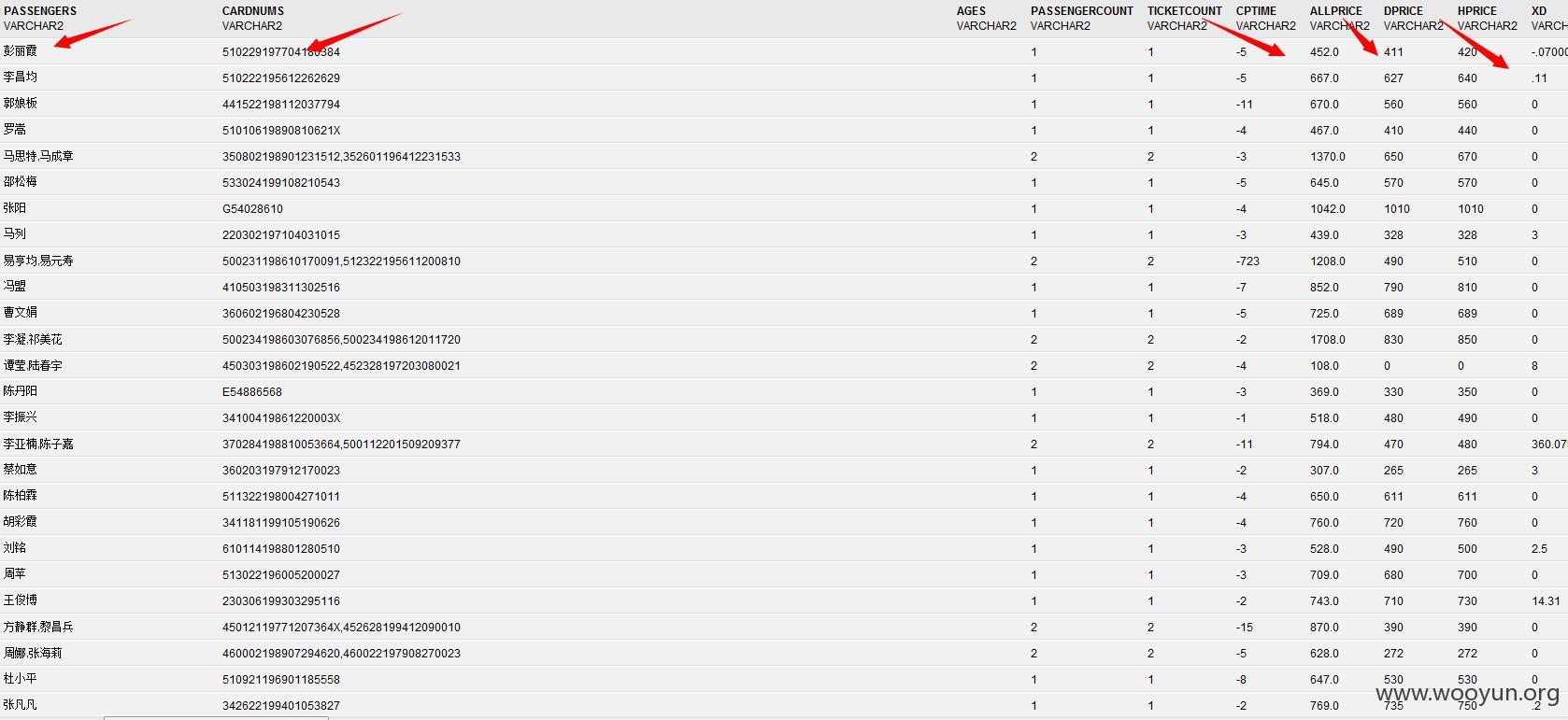The width and height of the screenshot is (1568, 720).
Task: Click the ALLPRICE value 1370.0
Action: click(1328, 157)
